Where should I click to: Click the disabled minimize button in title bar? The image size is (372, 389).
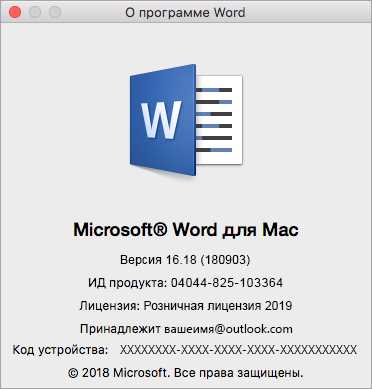(35, 12)
